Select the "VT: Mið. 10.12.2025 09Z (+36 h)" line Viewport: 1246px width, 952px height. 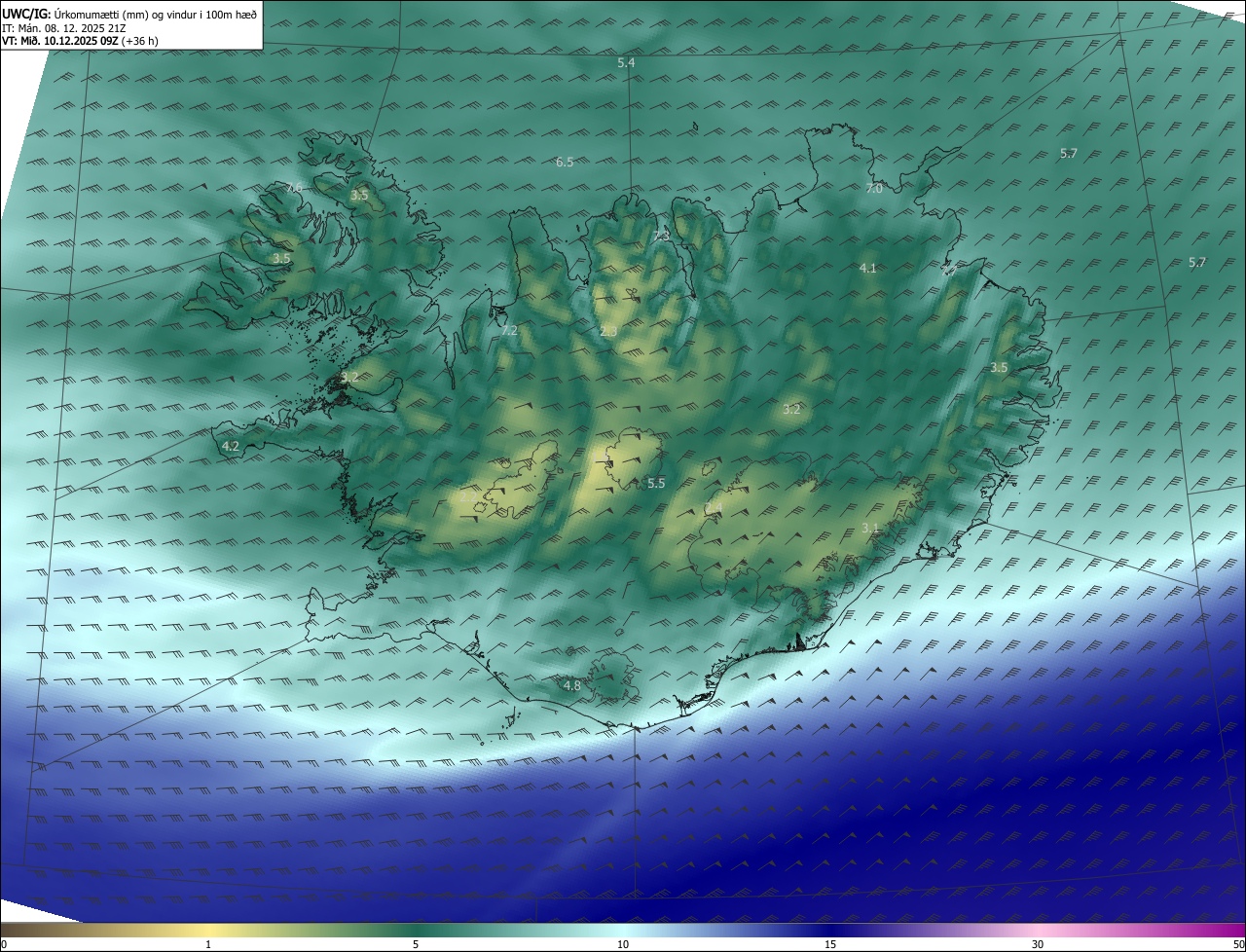point(81,42)
